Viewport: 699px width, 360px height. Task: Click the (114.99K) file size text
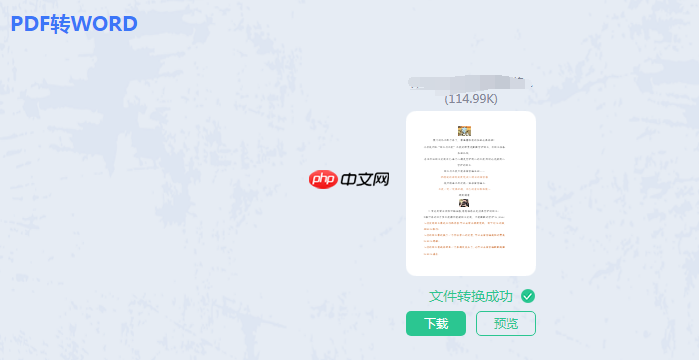coord(471,99)
